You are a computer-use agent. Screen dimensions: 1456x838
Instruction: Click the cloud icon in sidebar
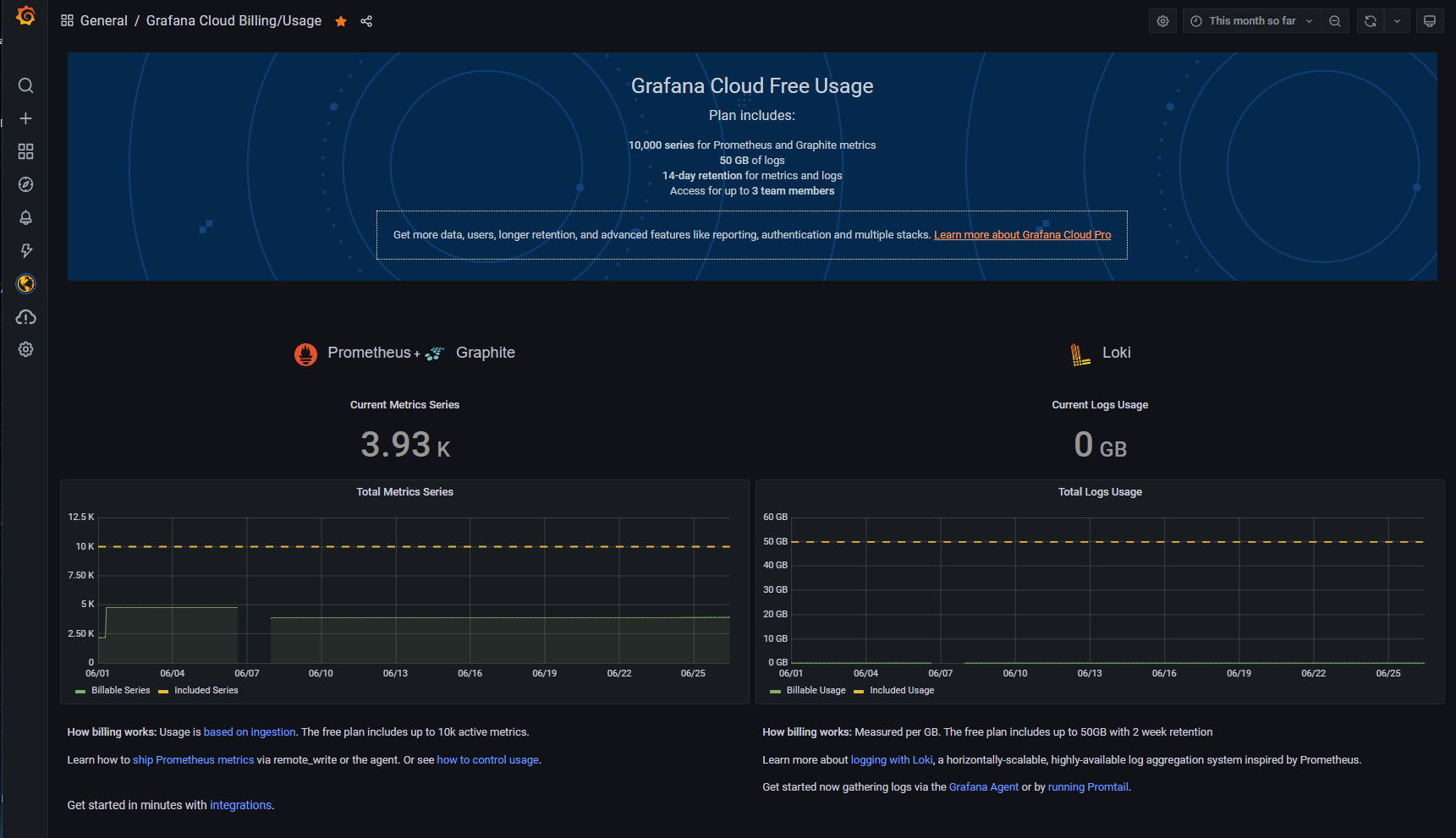(25, 317)
